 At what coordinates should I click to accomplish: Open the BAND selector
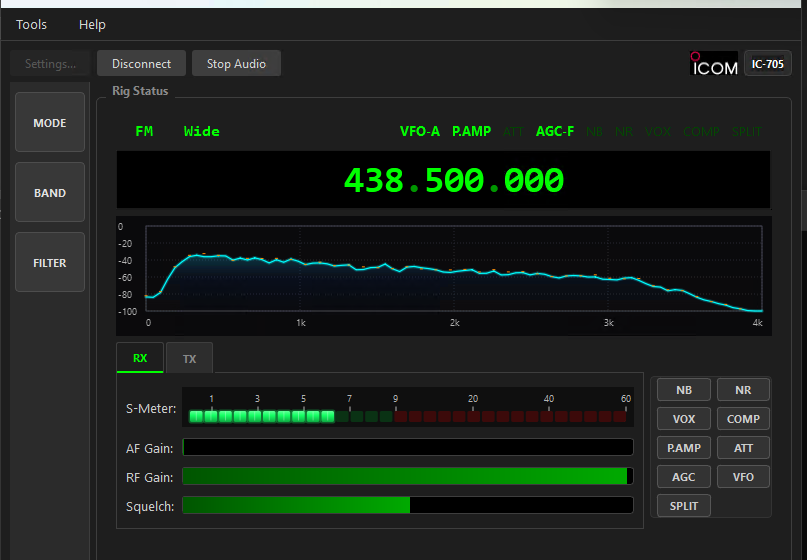click(x=50, y=192)
